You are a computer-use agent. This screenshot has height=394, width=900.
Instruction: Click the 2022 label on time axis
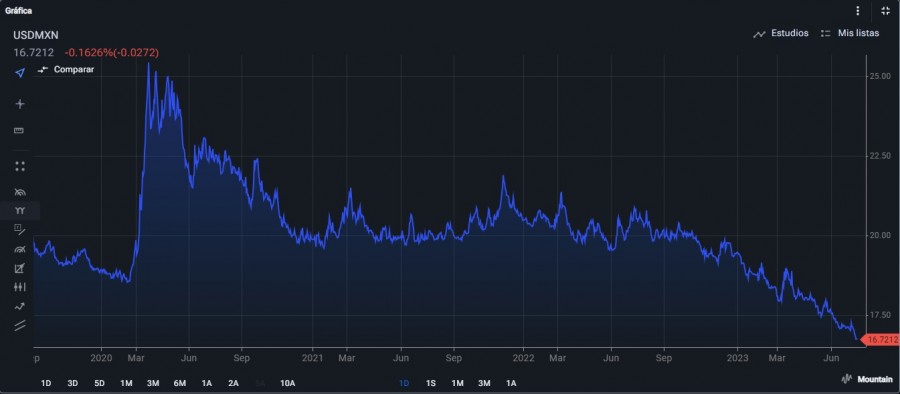pos(523,357)
